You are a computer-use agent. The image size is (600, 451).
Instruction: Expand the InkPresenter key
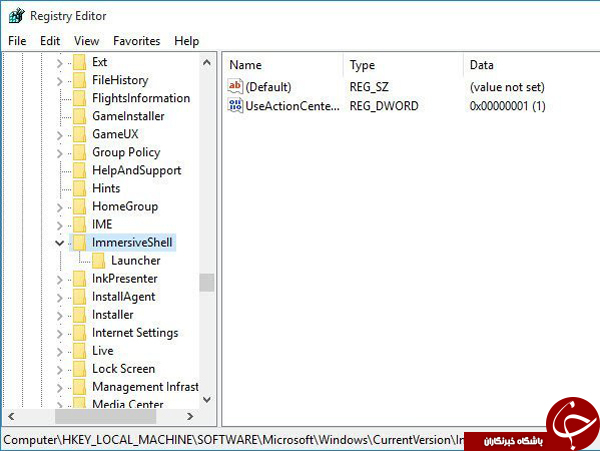pos(59,279)
